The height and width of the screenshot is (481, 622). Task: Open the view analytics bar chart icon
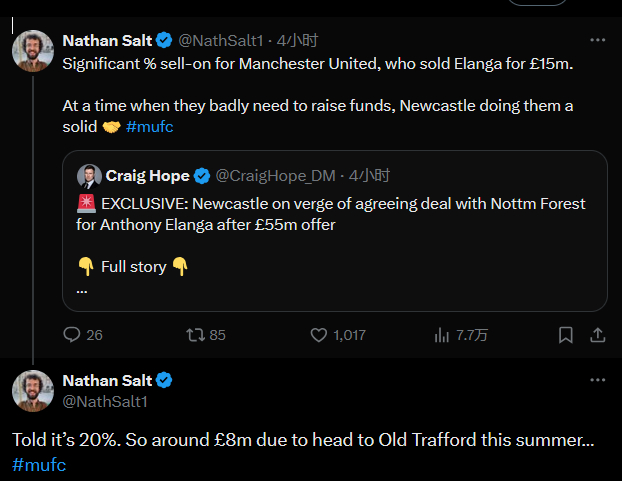point(442,335)
